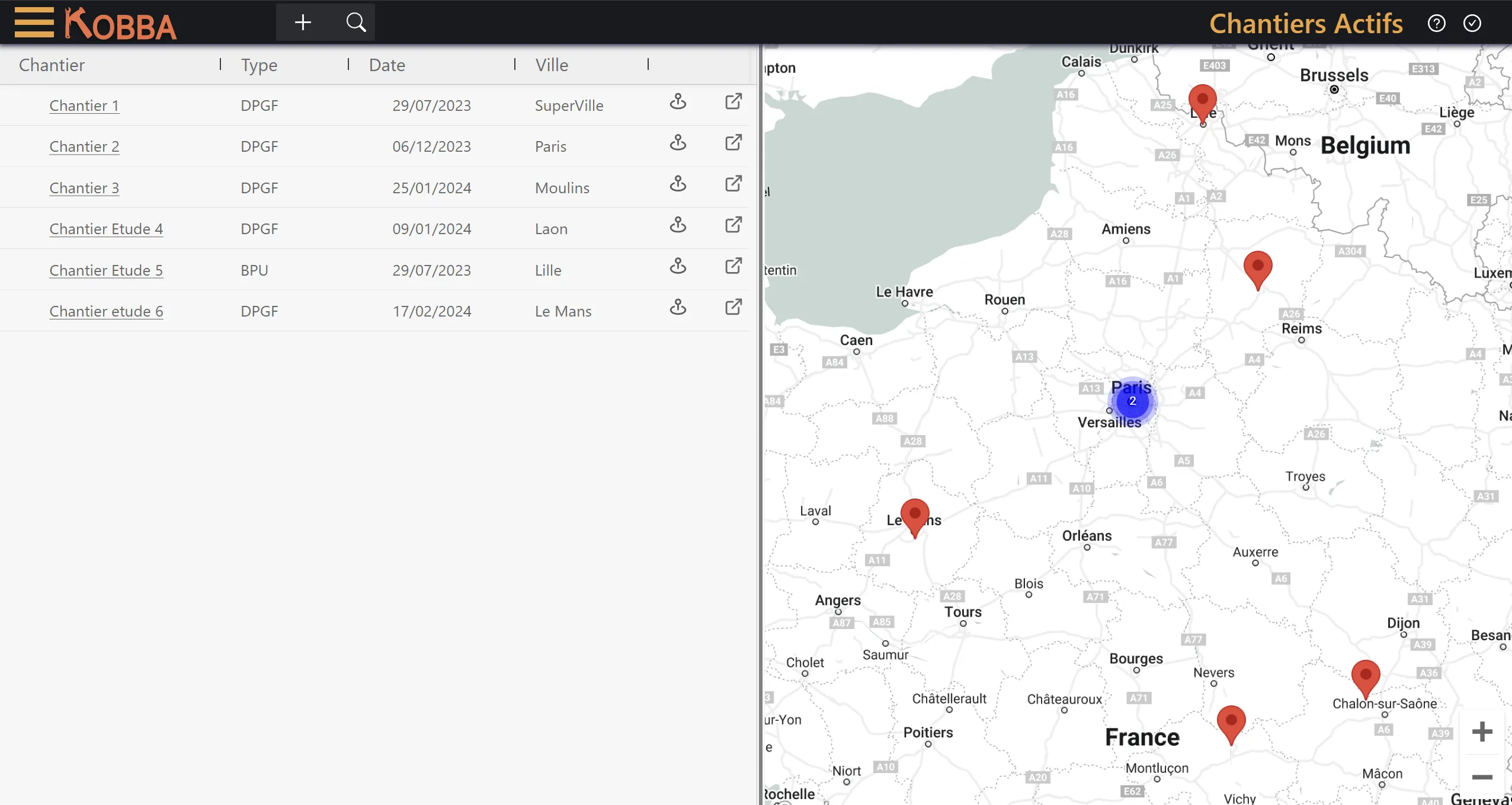Viewport: 1512px width, 805px height.
Task: Sort by the Date column header
Action: (387, 65)
